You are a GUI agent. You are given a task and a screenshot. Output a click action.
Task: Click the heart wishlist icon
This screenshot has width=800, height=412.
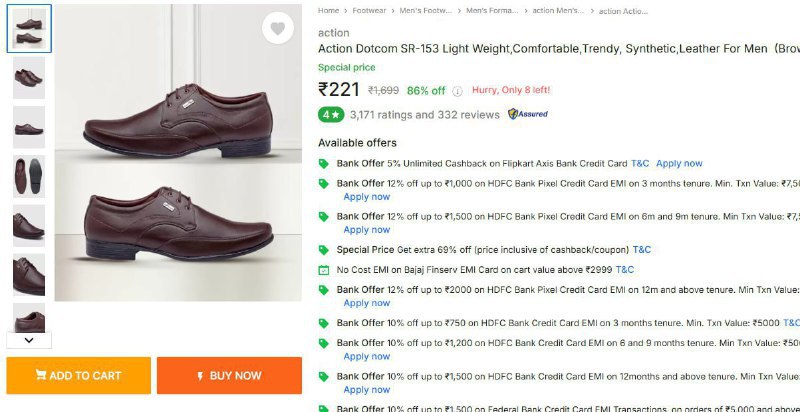pyautogui.click(x=277, y=29)
